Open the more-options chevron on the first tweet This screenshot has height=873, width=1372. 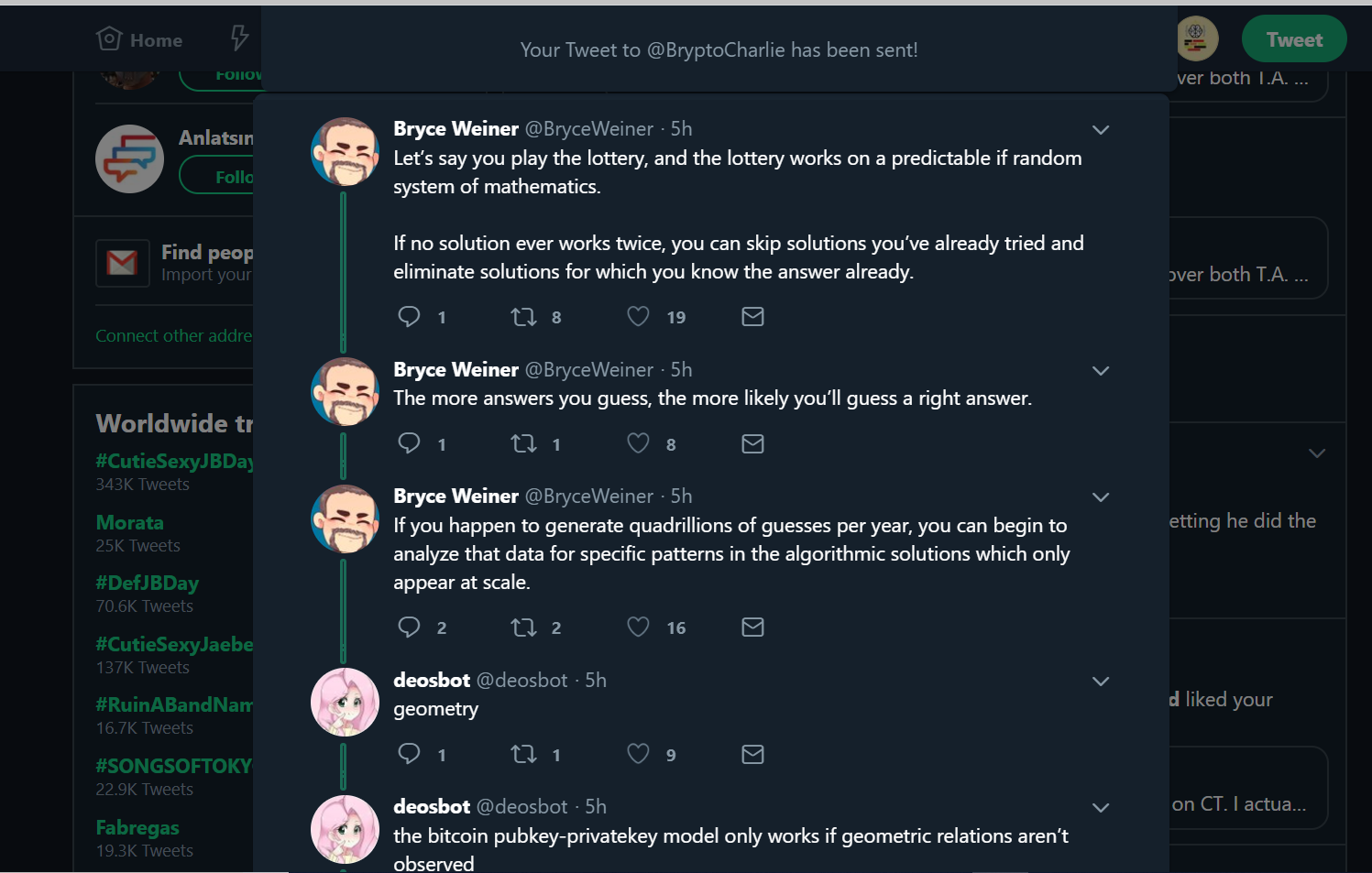pos(1101,130)
